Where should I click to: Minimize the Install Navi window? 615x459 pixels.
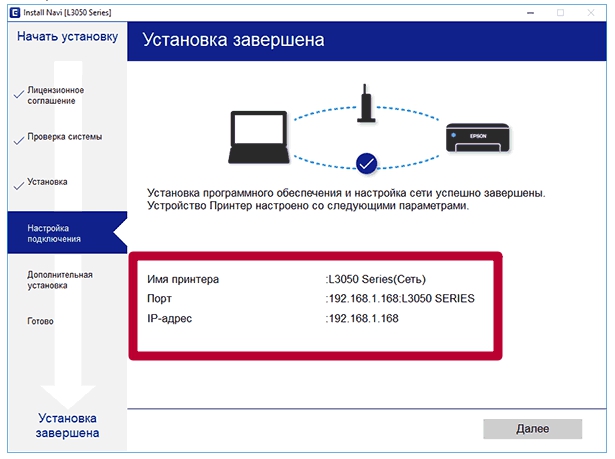point(530,13)
